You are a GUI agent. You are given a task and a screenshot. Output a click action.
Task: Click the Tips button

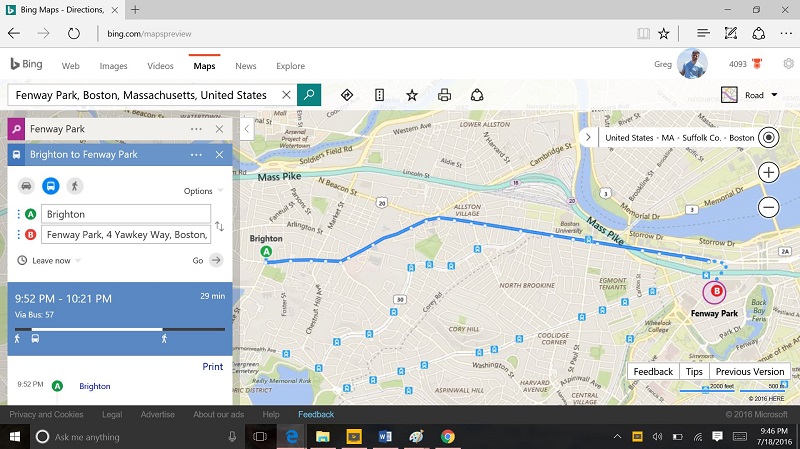point(694,371)
